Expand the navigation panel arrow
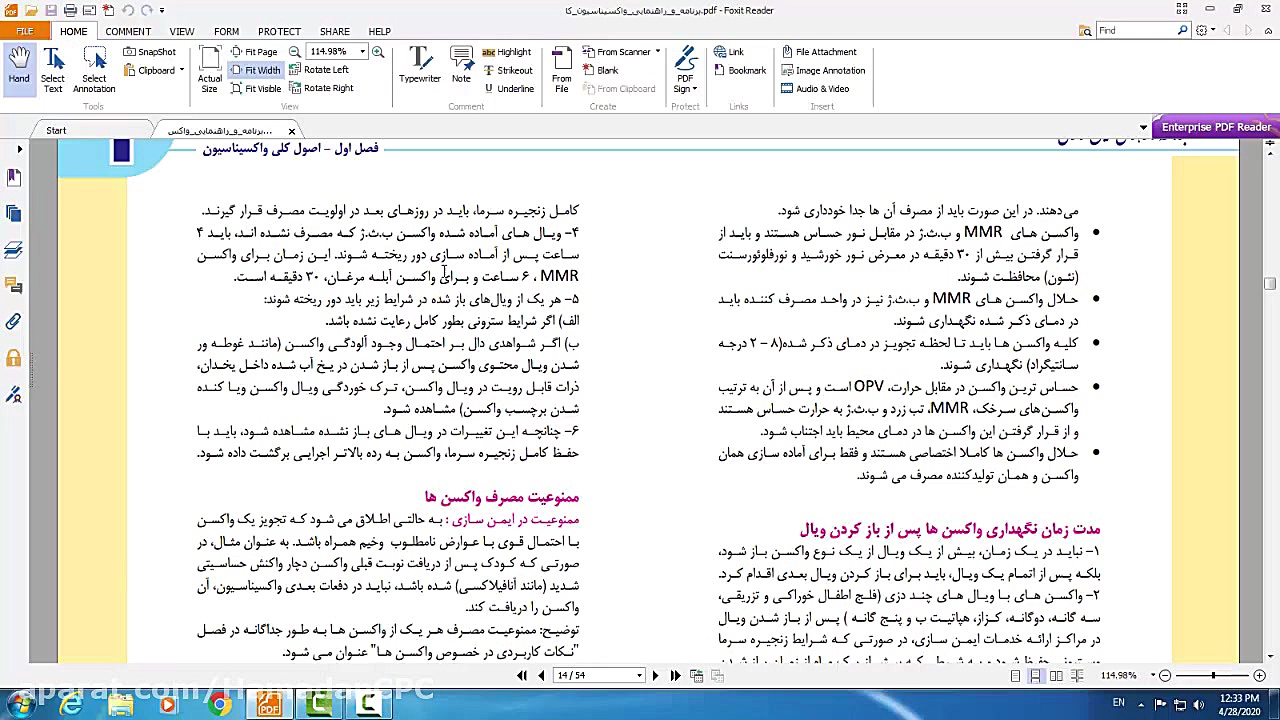 [19, 149]
